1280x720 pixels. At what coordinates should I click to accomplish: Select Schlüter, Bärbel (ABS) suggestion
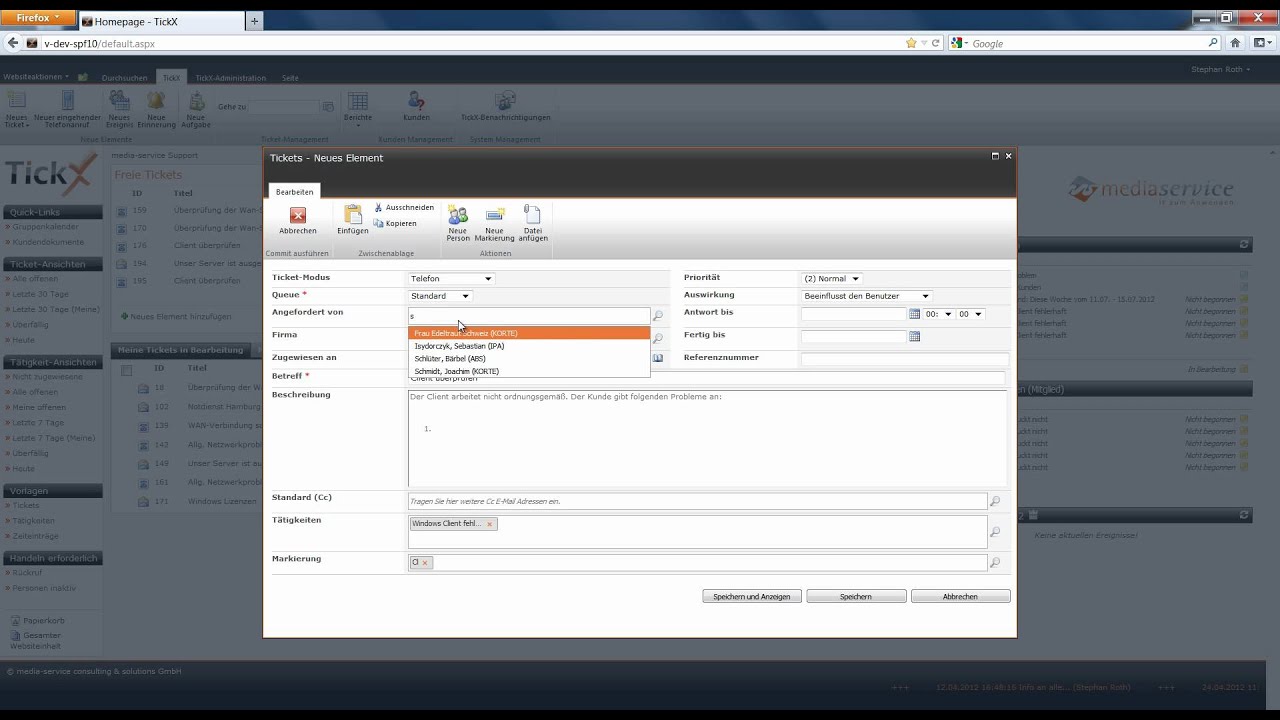(x=529, y=358)
